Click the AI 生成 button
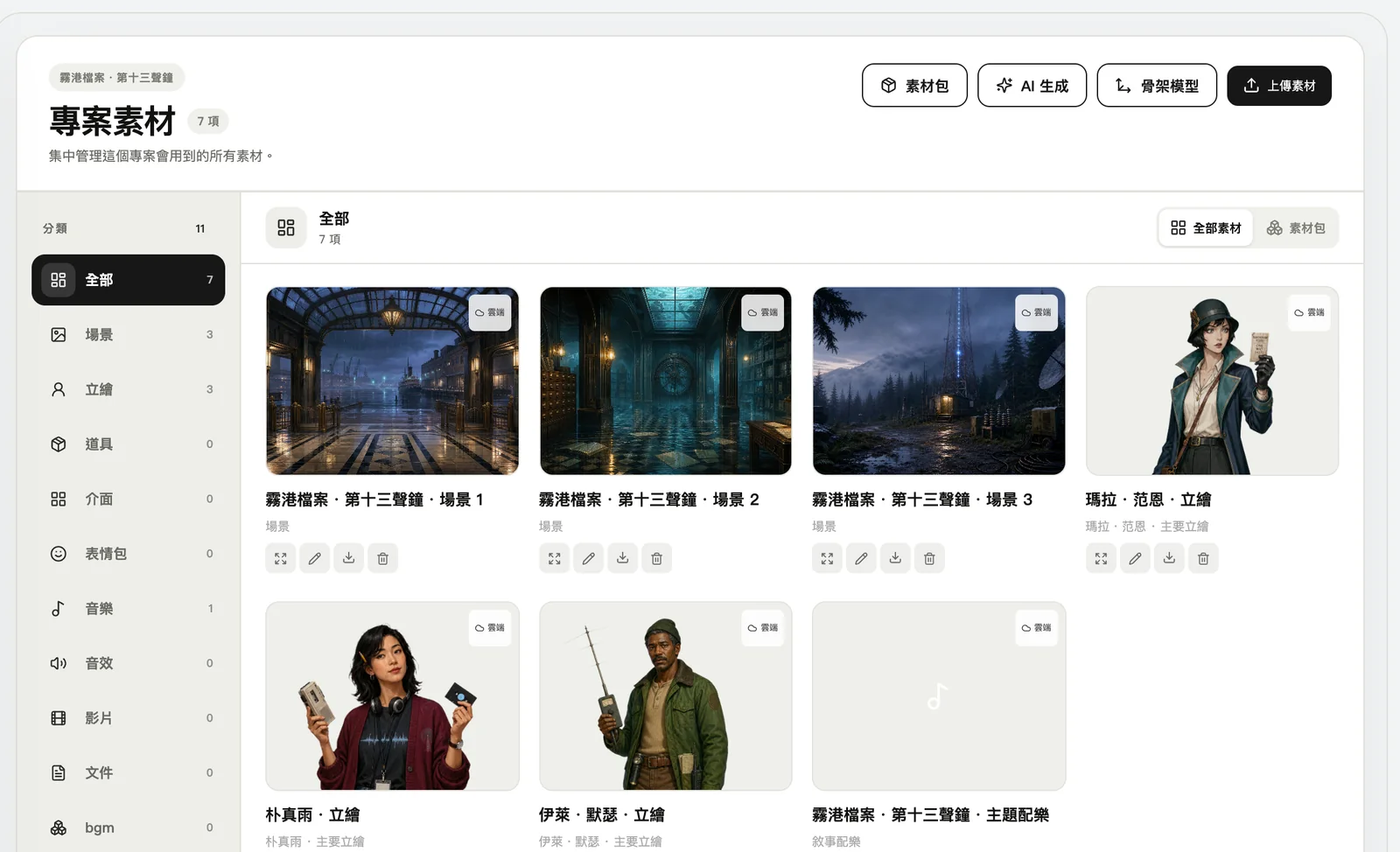1400x852 pixels. coord(1032,86)
